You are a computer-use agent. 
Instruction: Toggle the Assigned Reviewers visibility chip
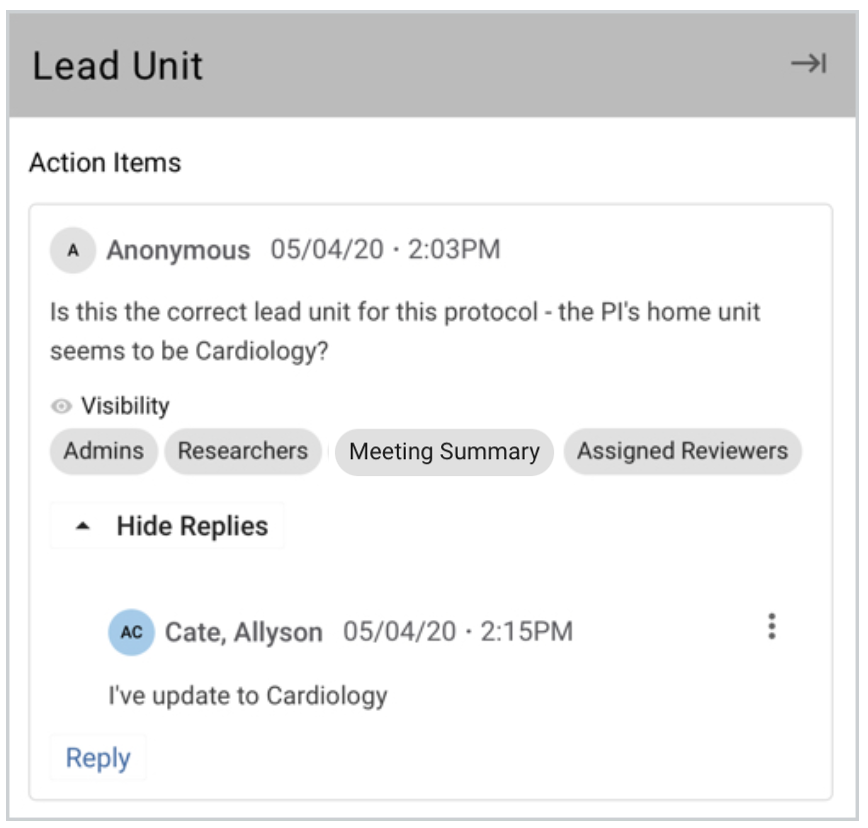(x=683, y=451)
